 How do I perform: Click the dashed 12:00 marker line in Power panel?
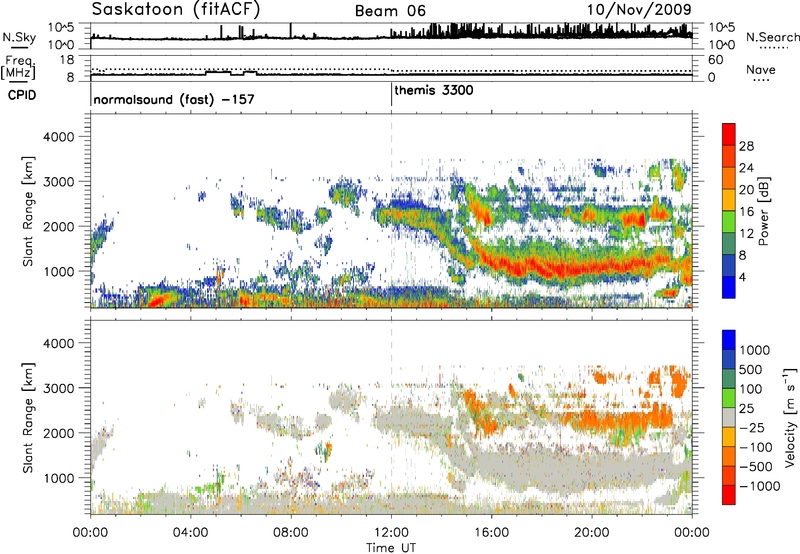coord(391,211)
